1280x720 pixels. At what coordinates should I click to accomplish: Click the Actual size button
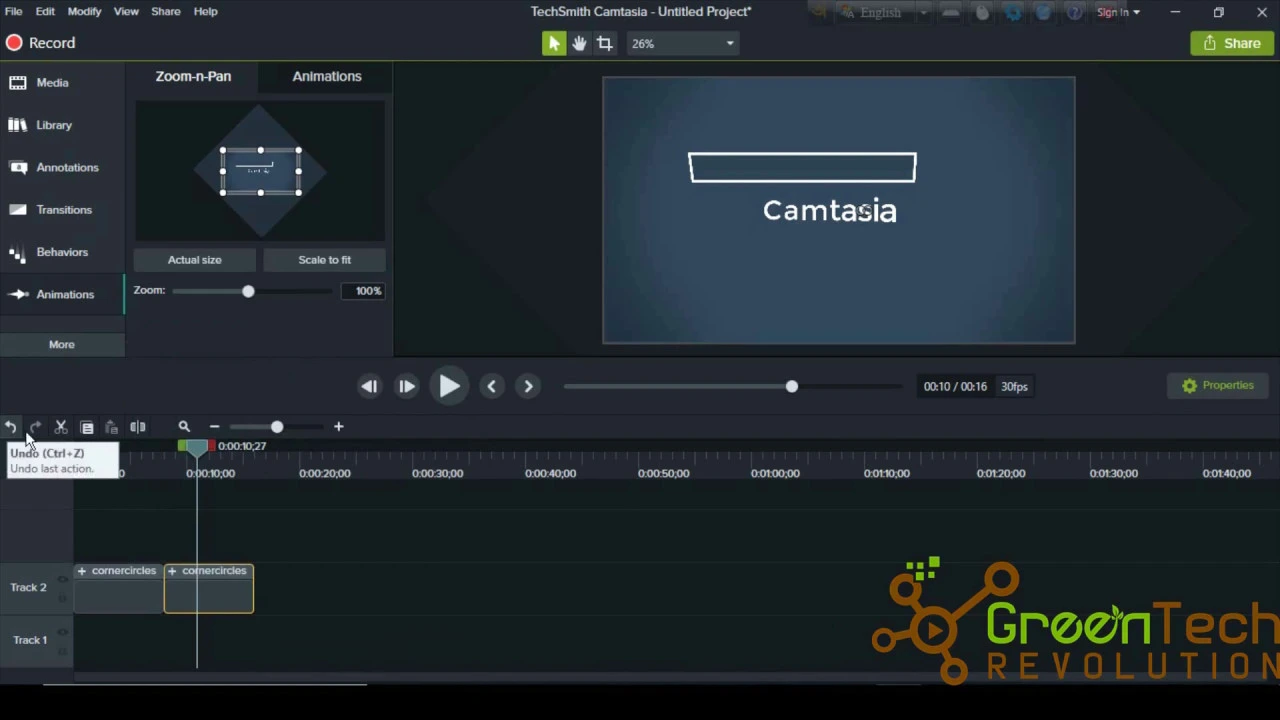pyautogui.click(x=195, y=260)
